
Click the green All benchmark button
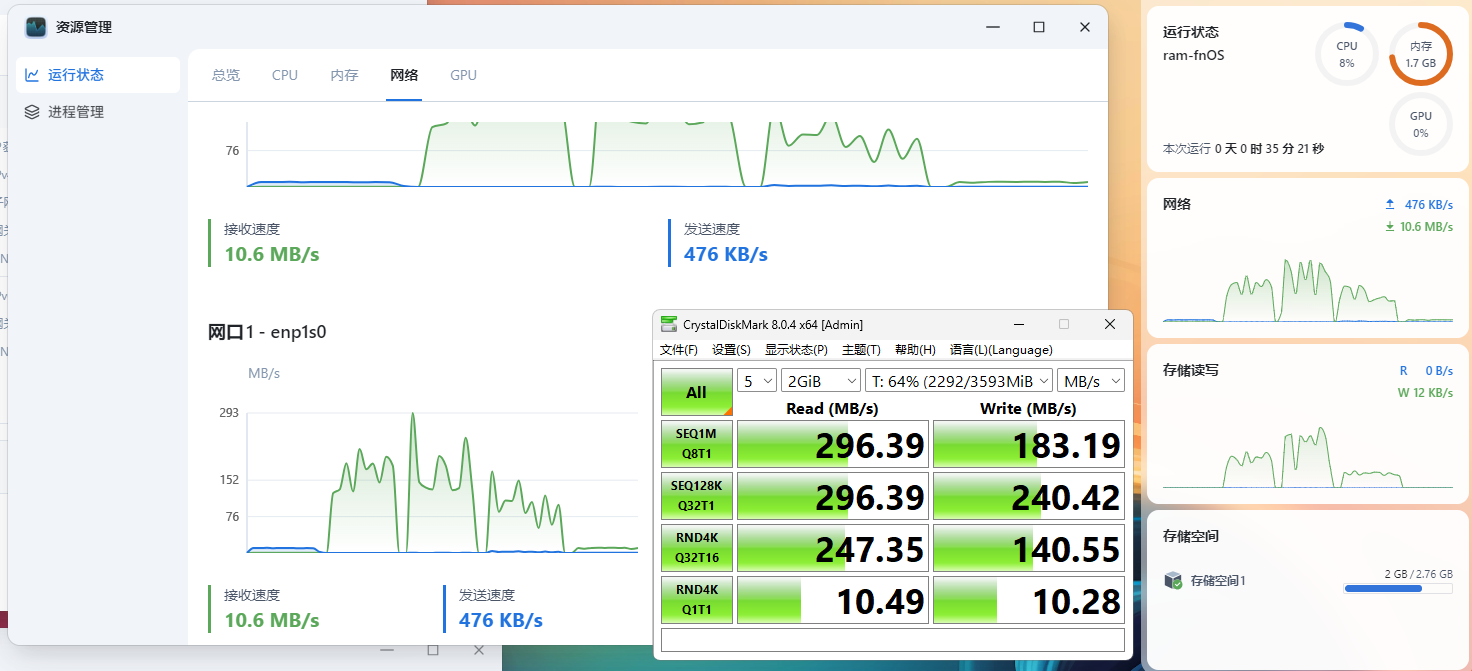click(x=697, y=392)
